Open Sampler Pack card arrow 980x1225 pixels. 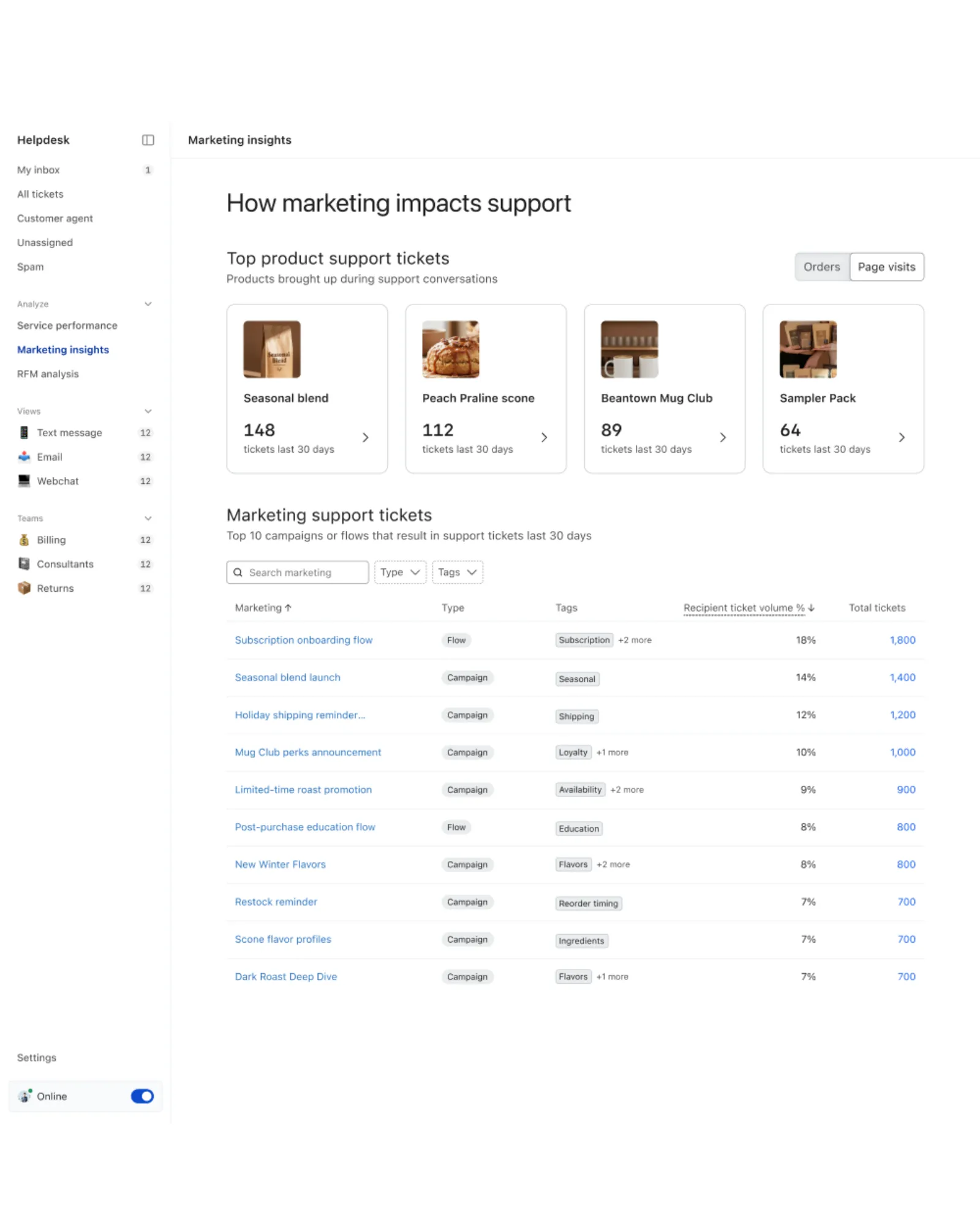pyautogui.click(x=902, y=437)
